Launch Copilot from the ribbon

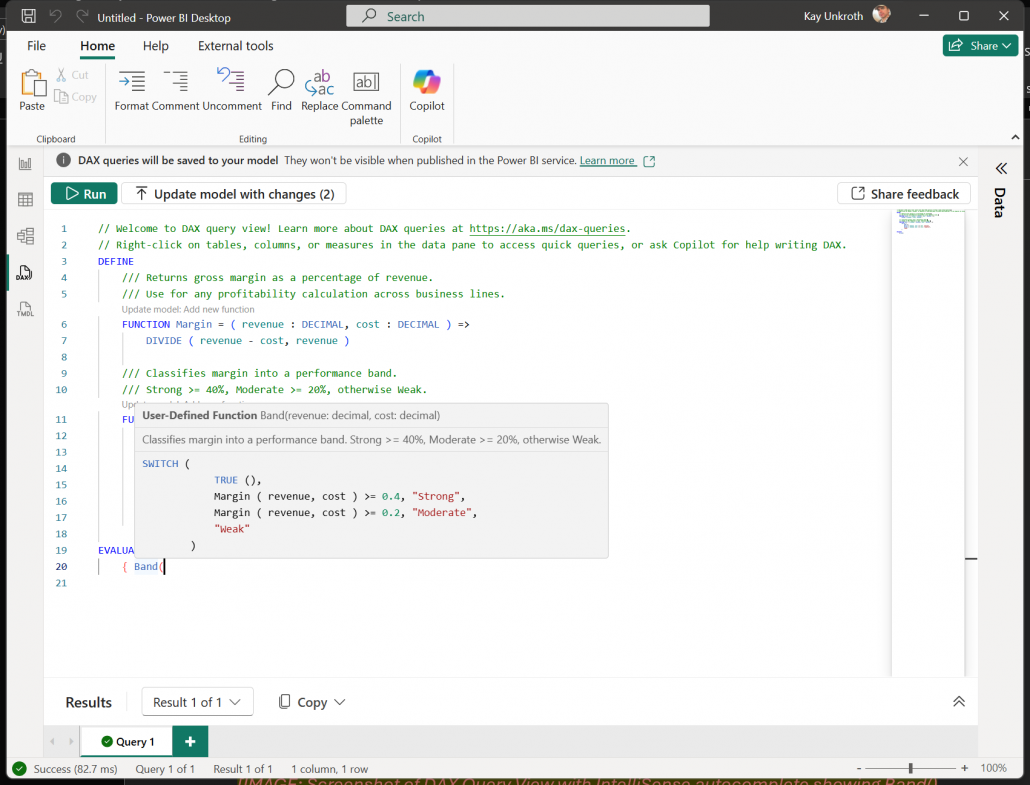(x=426, y=81)
